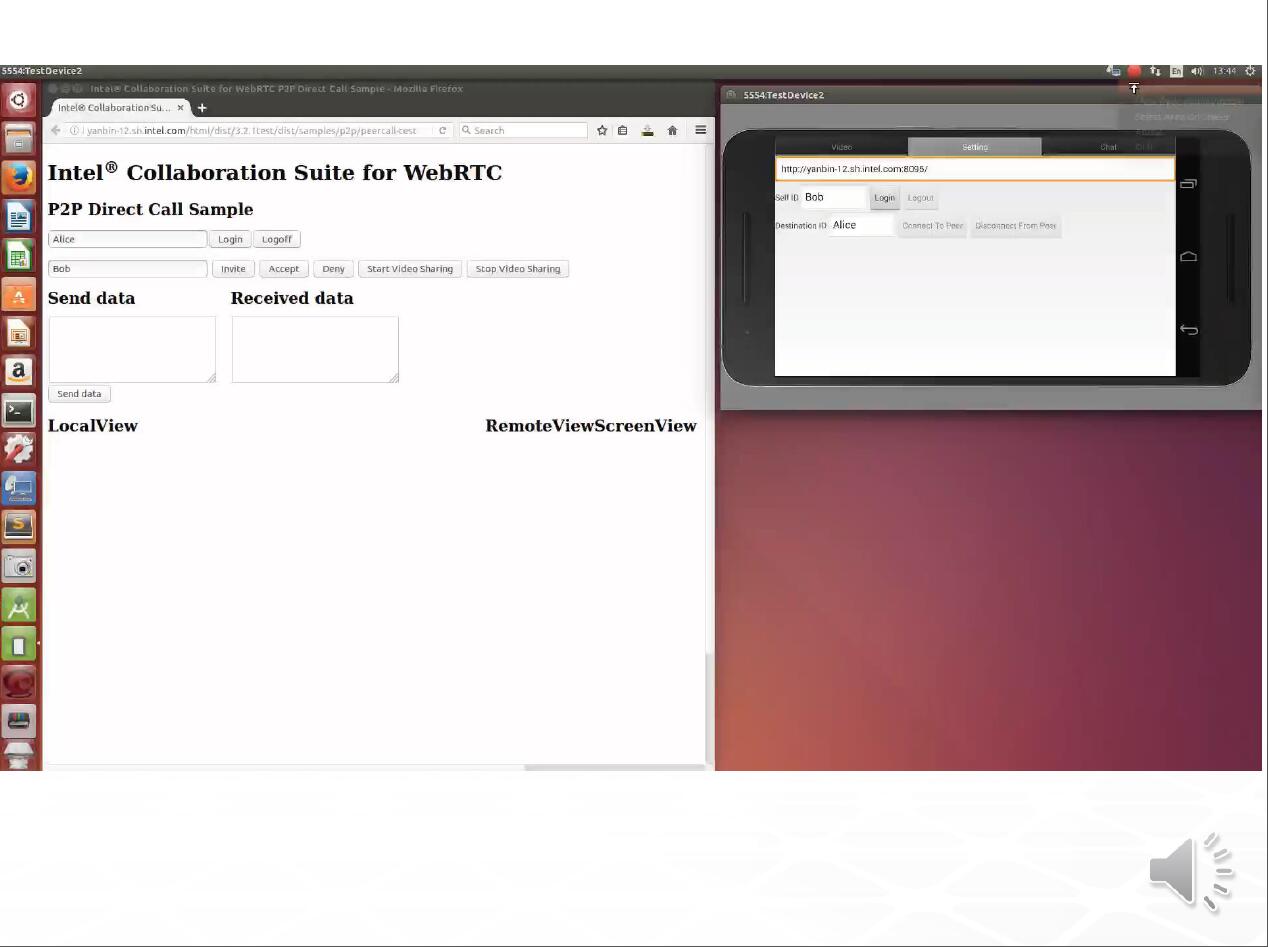This screenshot has width=1268, height=947.
Task: Click the Logoff button
Action: click(277, 239)
